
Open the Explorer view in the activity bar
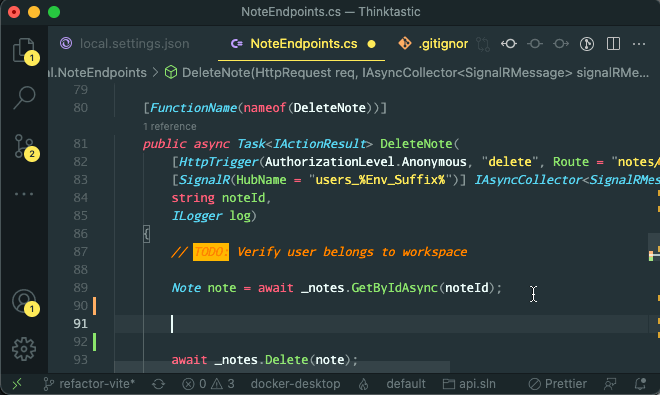pos(24,51)
